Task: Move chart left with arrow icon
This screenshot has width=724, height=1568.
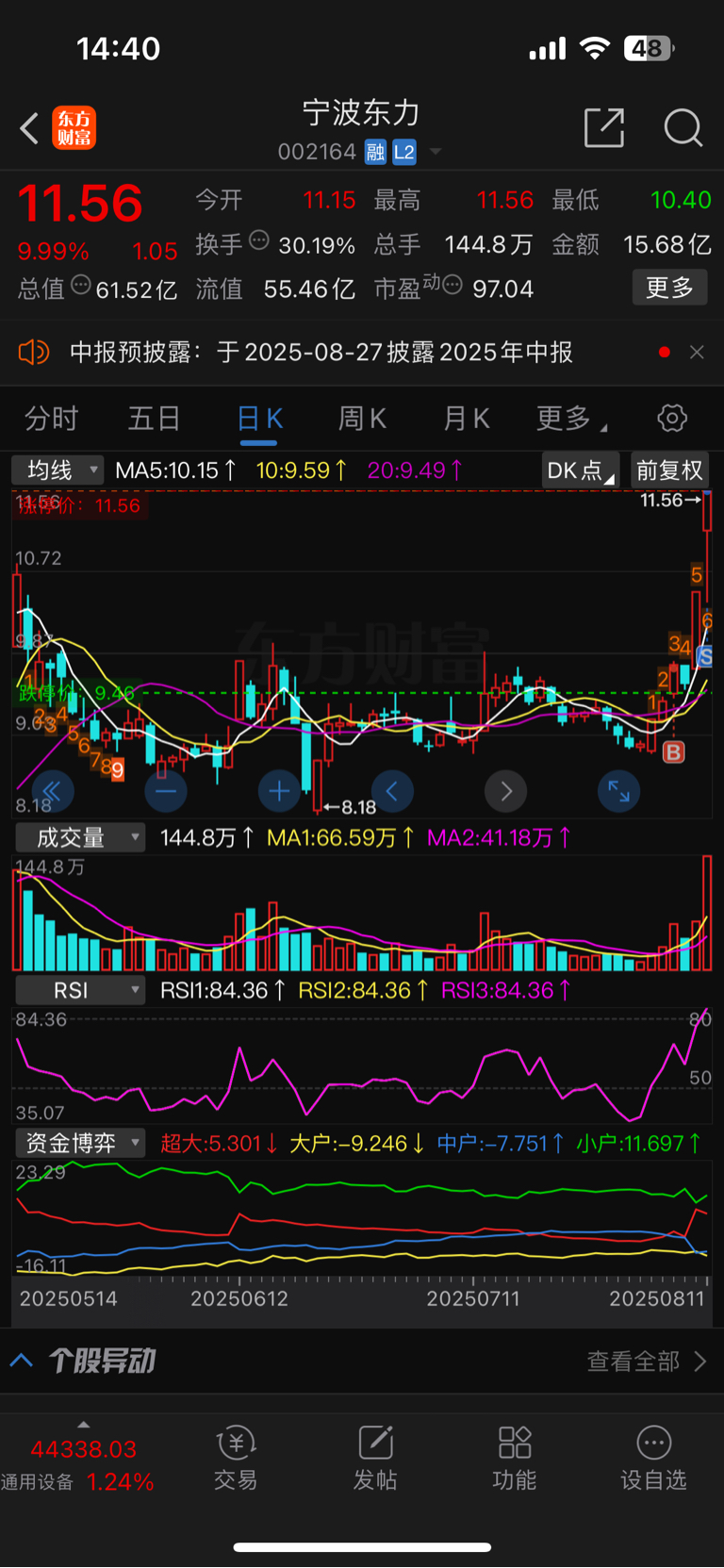Action: click(392, 791)
